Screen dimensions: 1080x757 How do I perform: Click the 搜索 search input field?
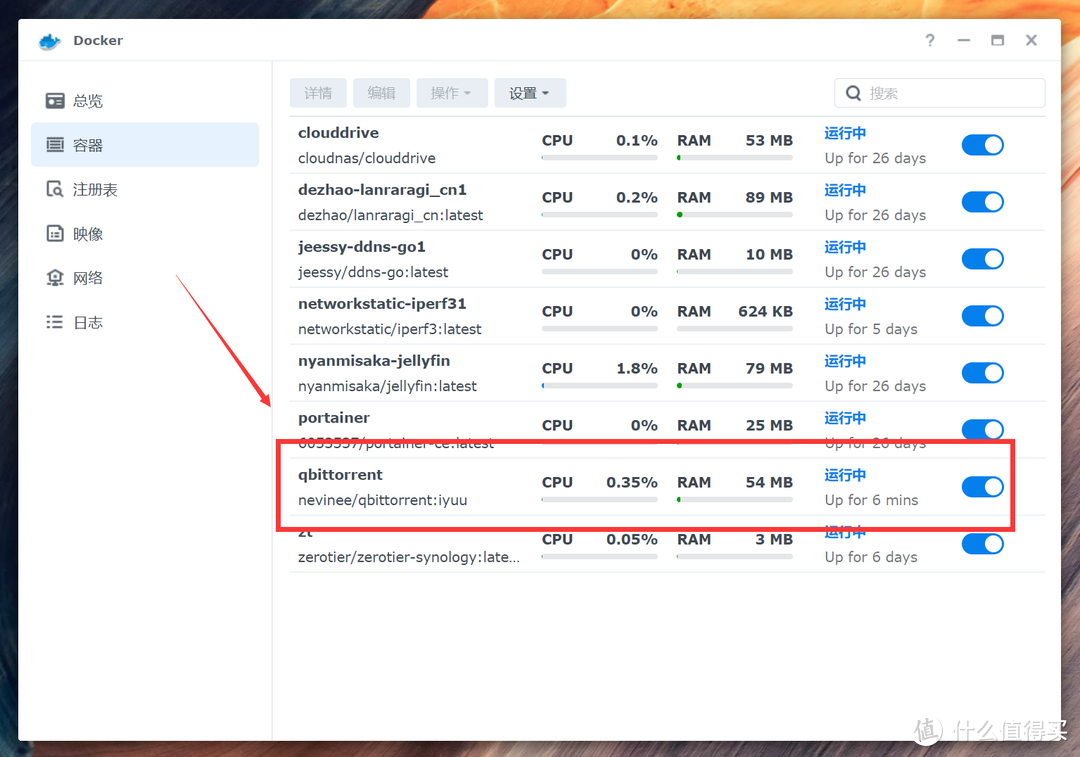(x=939, y=93)
